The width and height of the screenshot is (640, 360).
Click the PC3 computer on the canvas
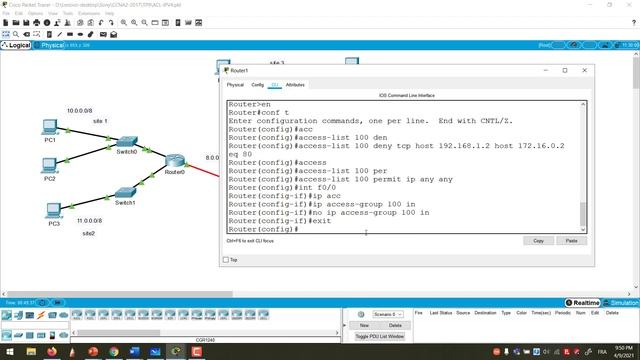(53, 211)
